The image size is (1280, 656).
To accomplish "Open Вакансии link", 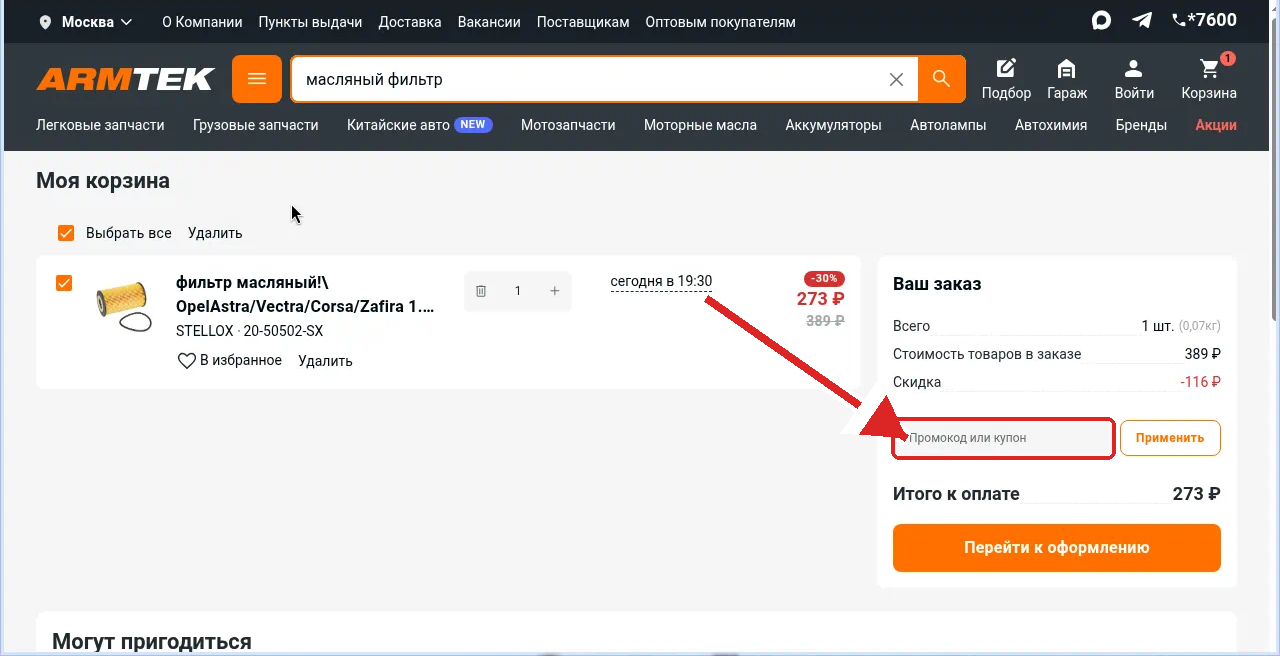I will 489,22.
